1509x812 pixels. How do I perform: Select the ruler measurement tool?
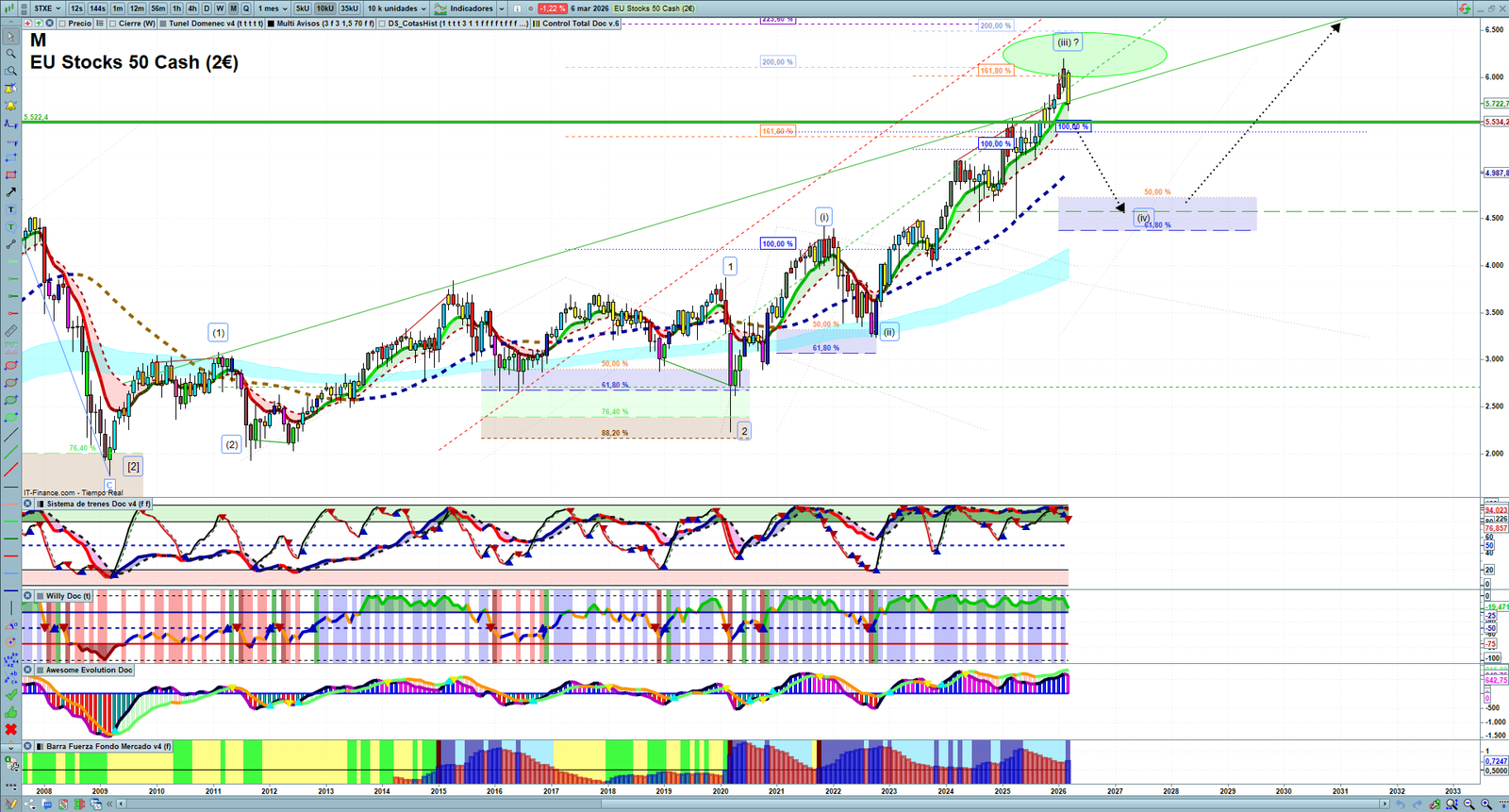[10, 331]
